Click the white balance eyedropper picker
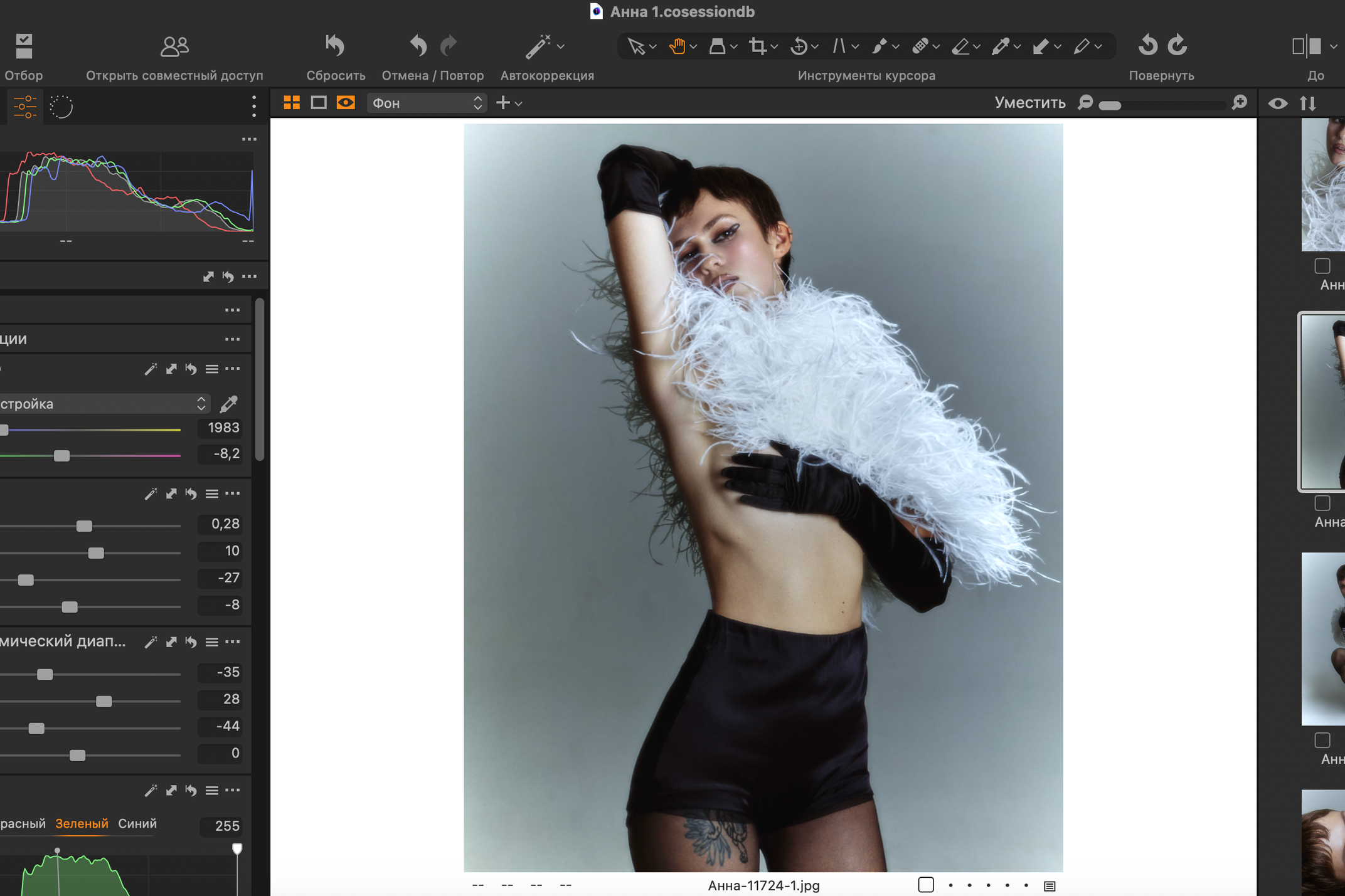 pos(229,404)
